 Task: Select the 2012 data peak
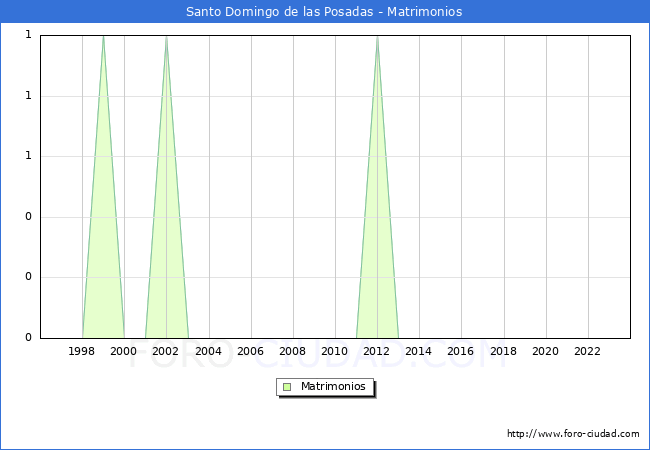click(377, 37)
